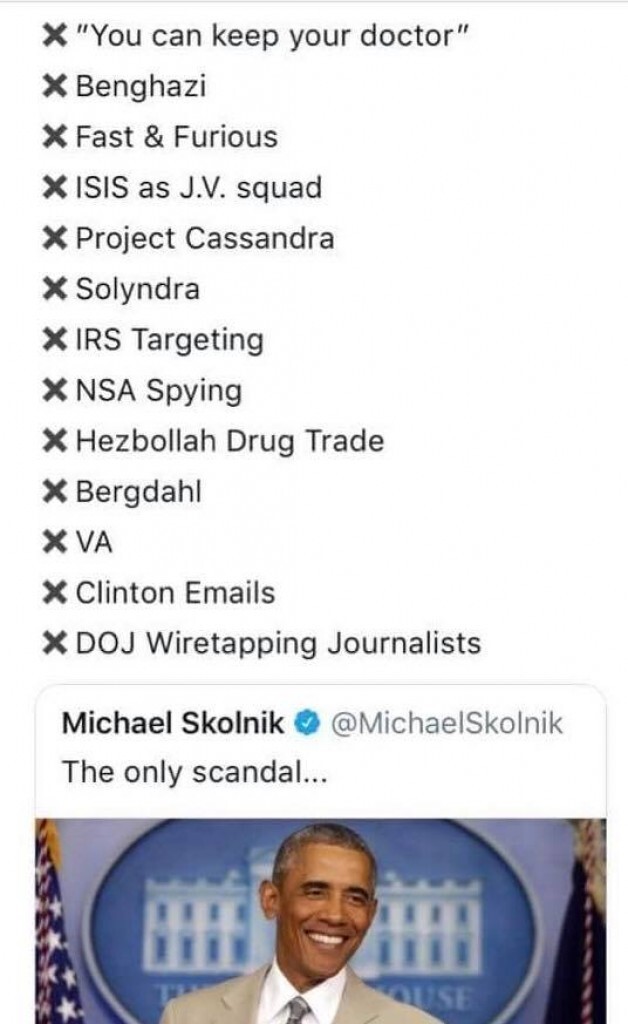Click the "DOJ Wiretapping Journalists" text line
The image size is (628, 1024).
click(278, 643)
